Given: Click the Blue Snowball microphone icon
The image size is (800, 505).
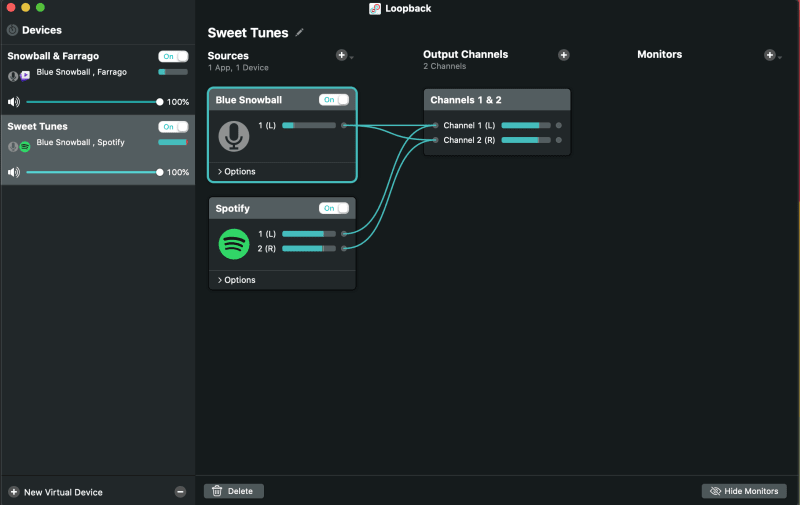Looking at the screenshot, I should tap(234, 136).
